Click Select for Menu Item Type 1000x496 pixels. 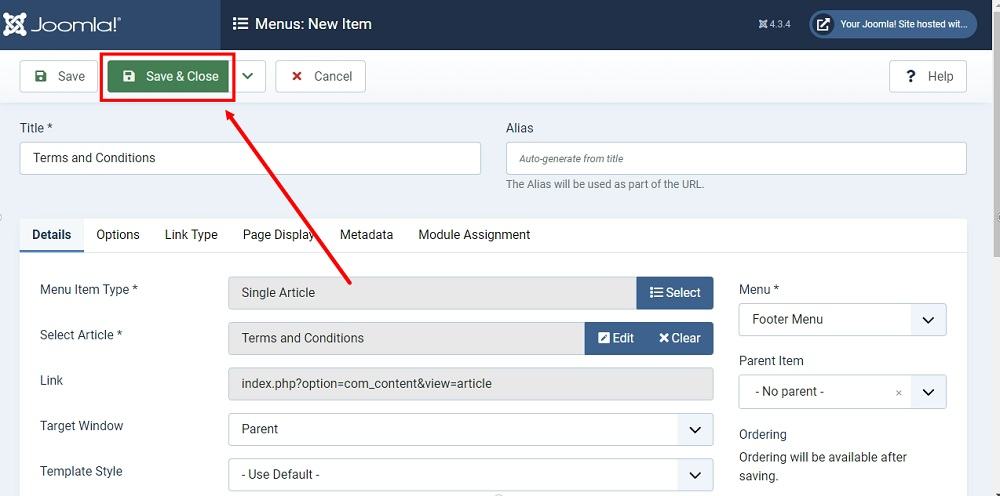[x=675, y=293]
